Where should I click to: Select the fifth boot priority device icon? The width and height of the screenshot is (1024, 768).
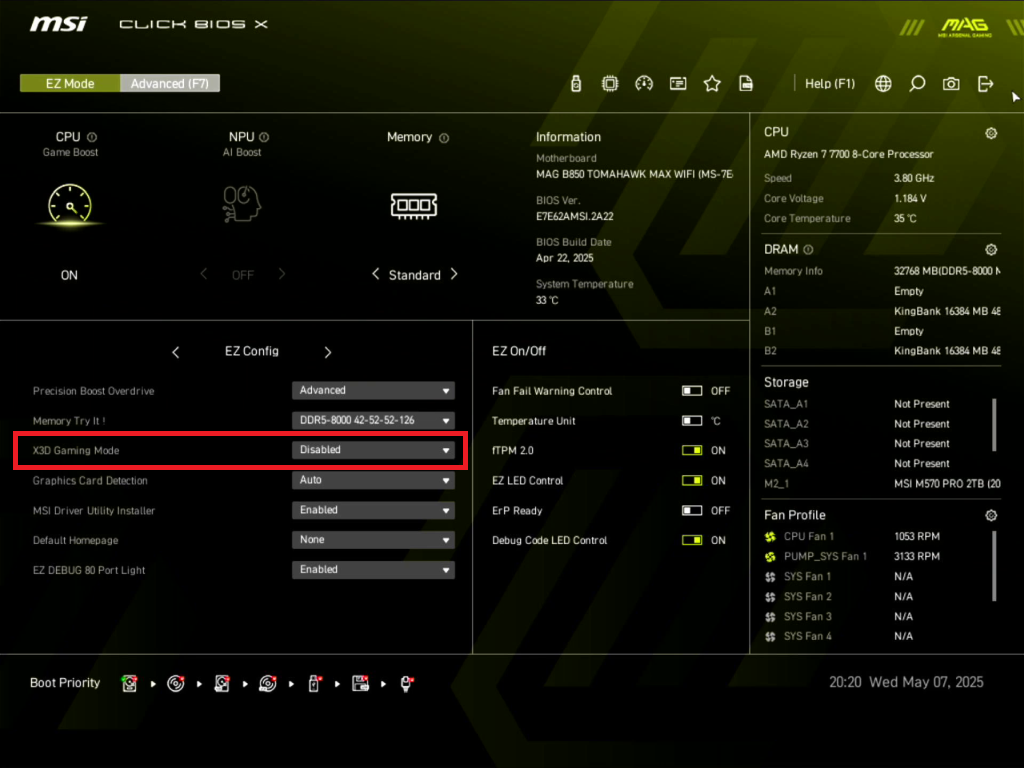click(314, 684)
